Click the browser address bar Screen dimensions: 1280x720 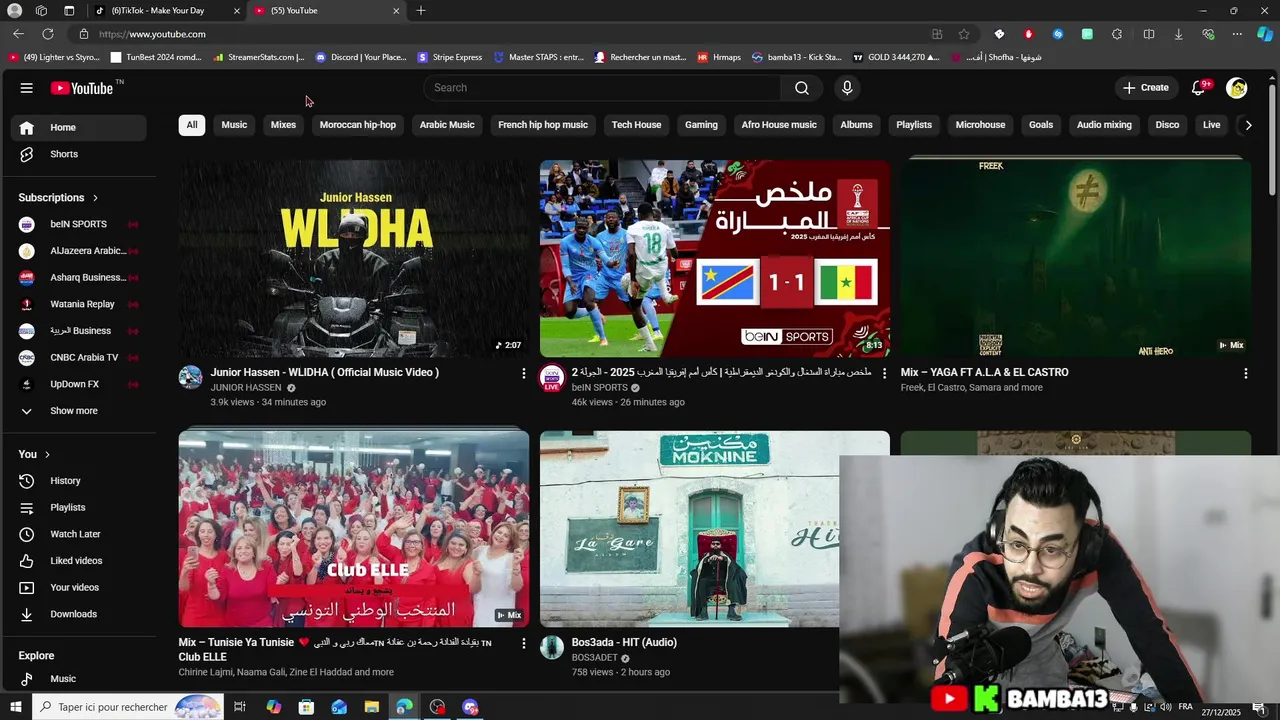(500, 34)
